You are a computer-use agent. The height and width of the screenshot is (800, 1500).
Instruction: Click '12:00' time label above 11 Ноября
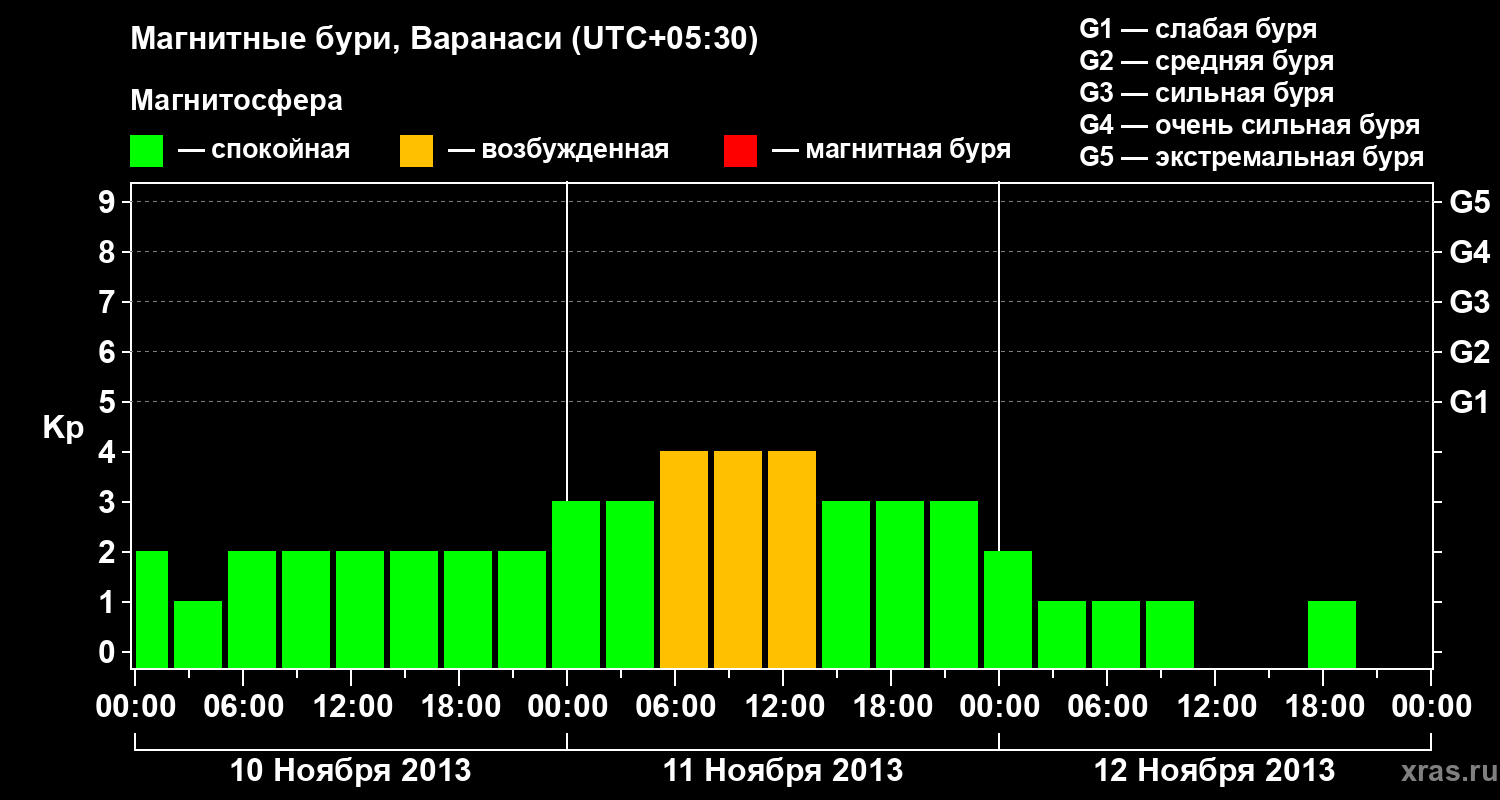coord(783,706)
